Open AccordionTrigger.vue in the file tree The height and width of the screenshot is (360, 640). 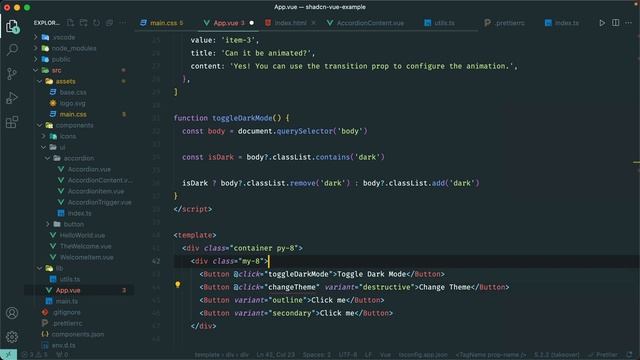coord(99,202)
